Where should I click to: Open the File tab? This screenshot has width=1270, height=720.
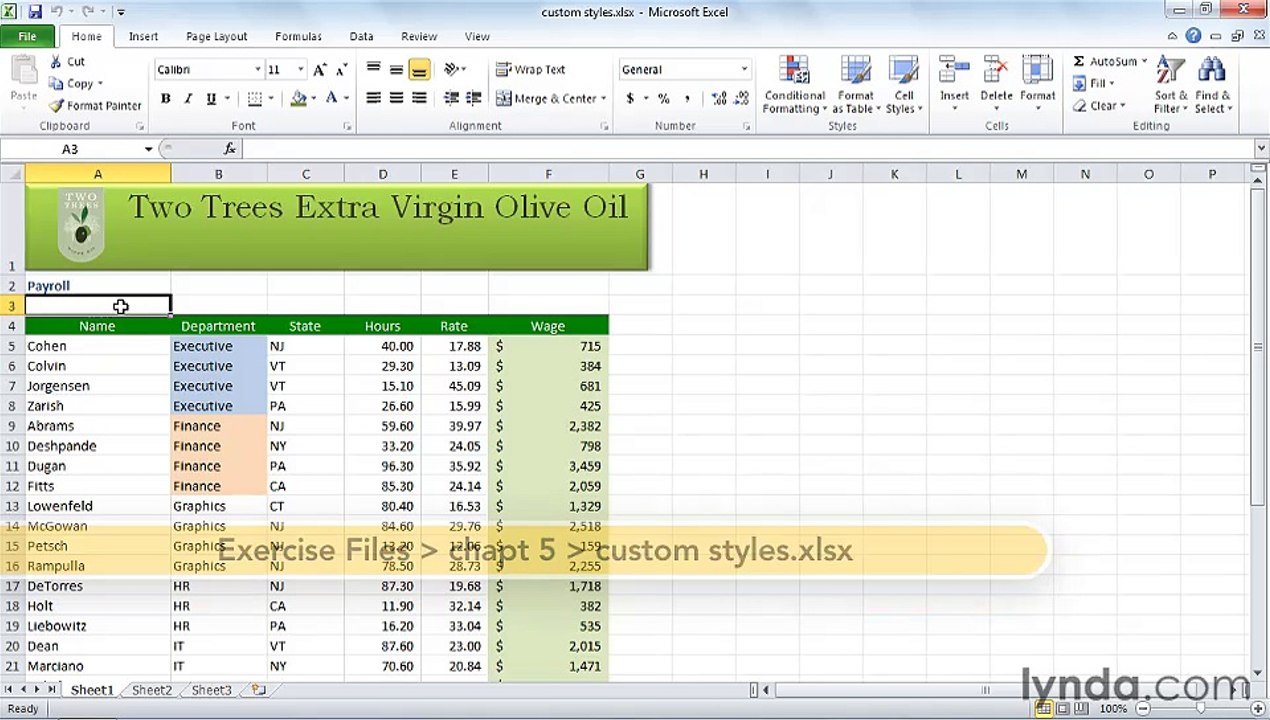[x=27, y=36]
